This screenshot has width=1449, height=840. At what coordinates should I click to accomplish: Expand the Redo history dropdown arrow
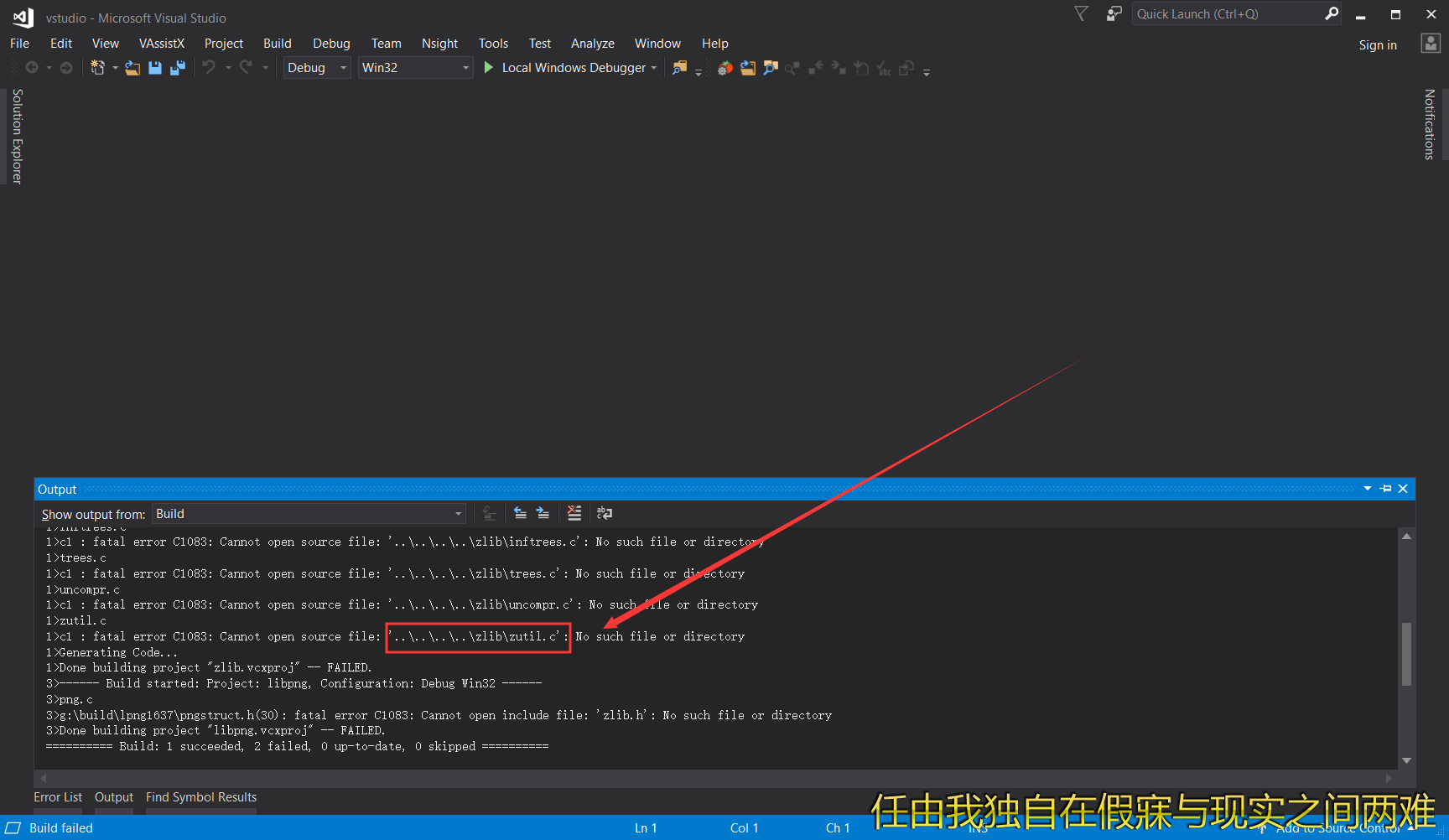pyautogui.click(x=265, y=68)
